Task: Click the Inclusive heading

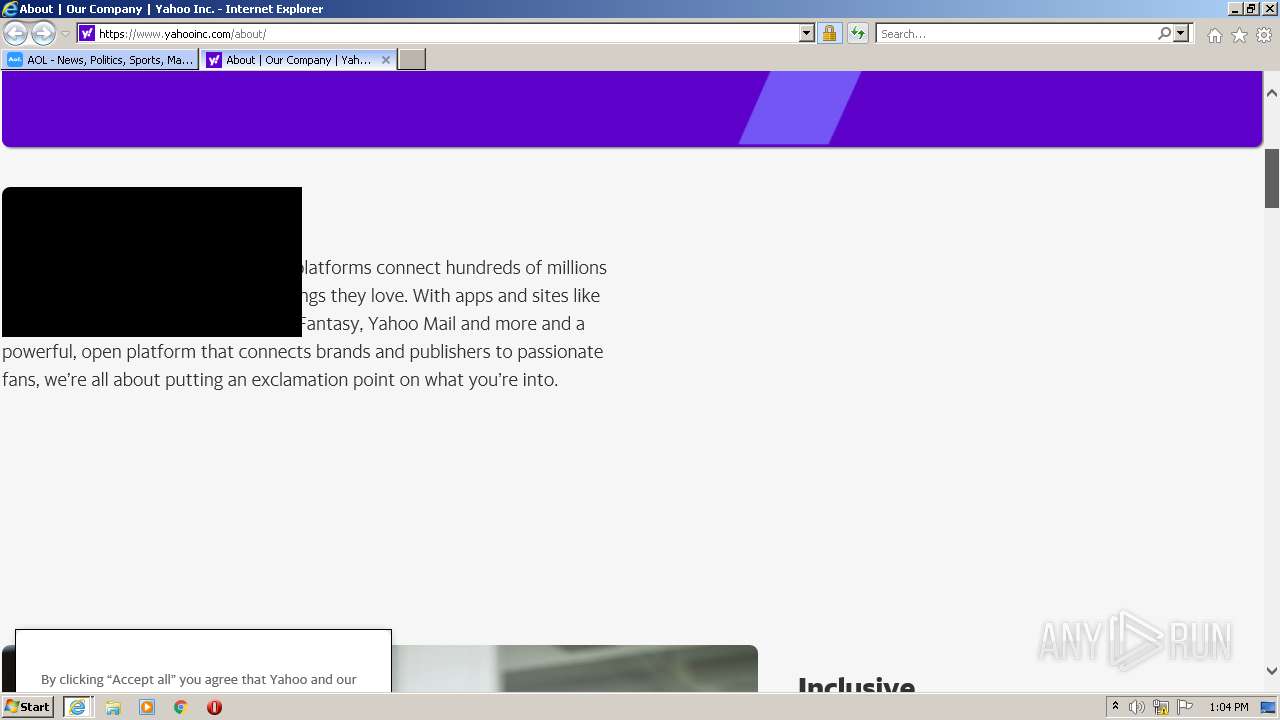Action: tap(856, 684)
